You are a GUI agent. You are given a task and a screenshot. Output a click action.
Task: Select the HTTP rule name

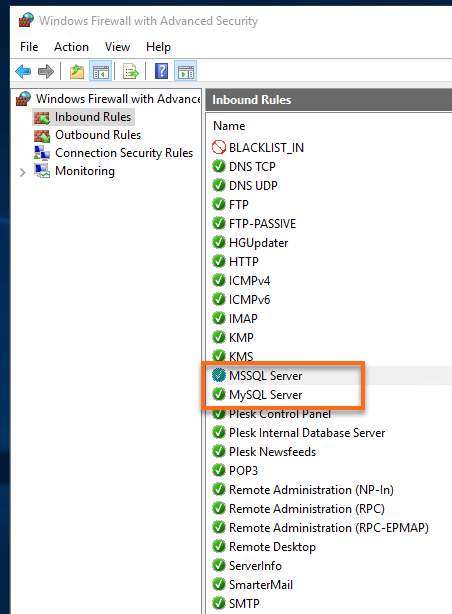(x=244, y=262)
